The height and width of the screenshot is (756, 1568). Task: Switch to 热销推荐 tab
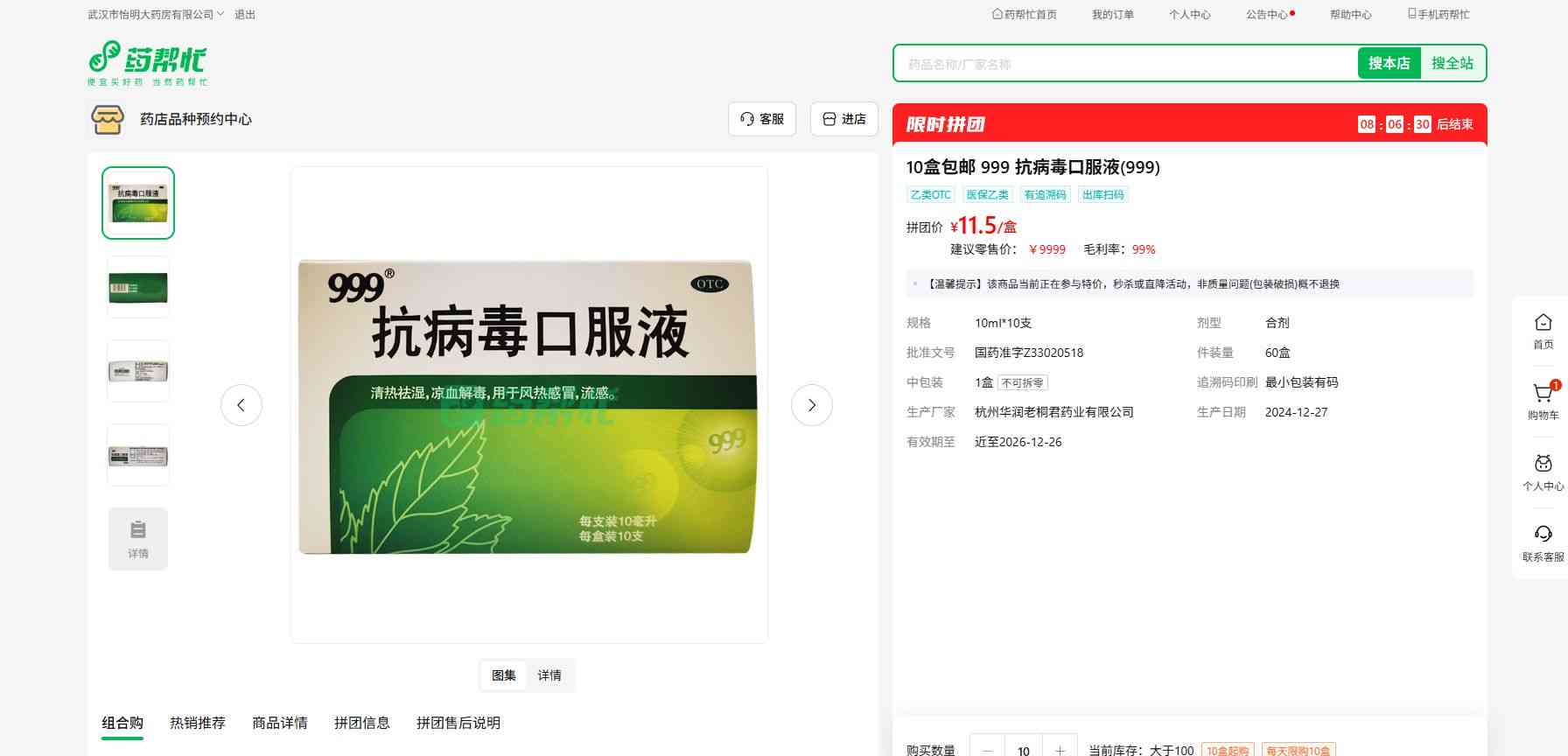pos(198,723)
